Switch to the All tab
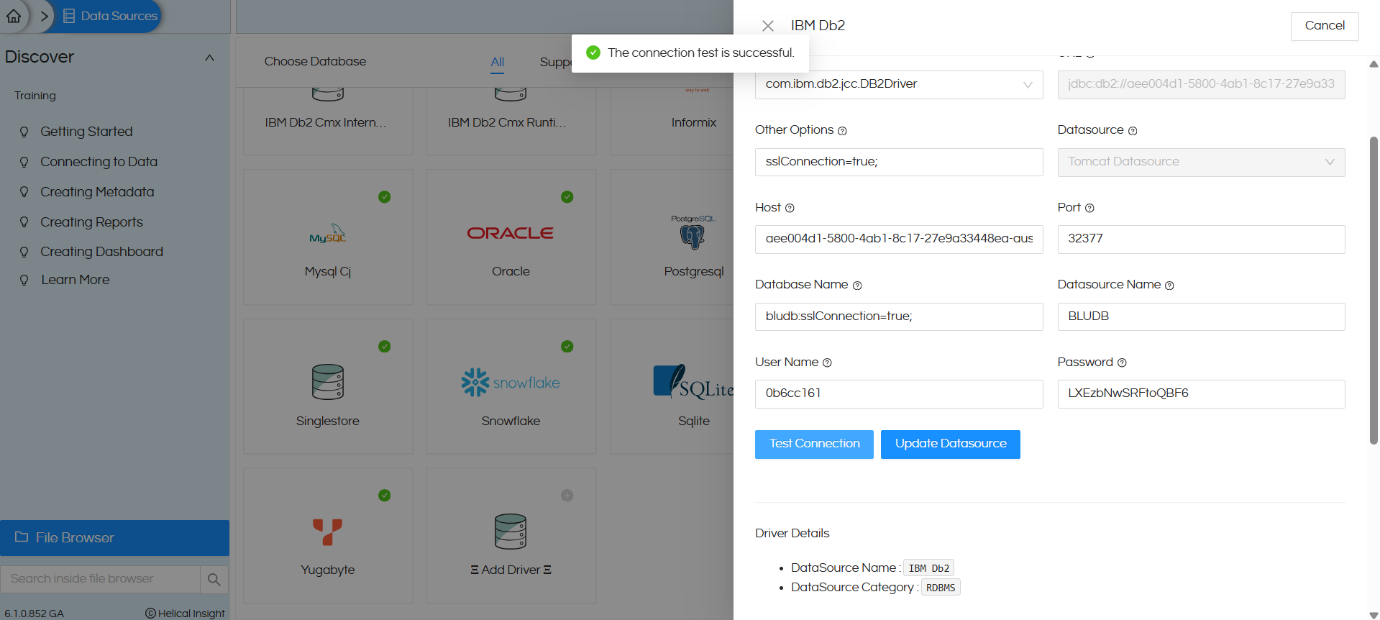Viewport: 1380px width, 620px height. coord(497,61)
